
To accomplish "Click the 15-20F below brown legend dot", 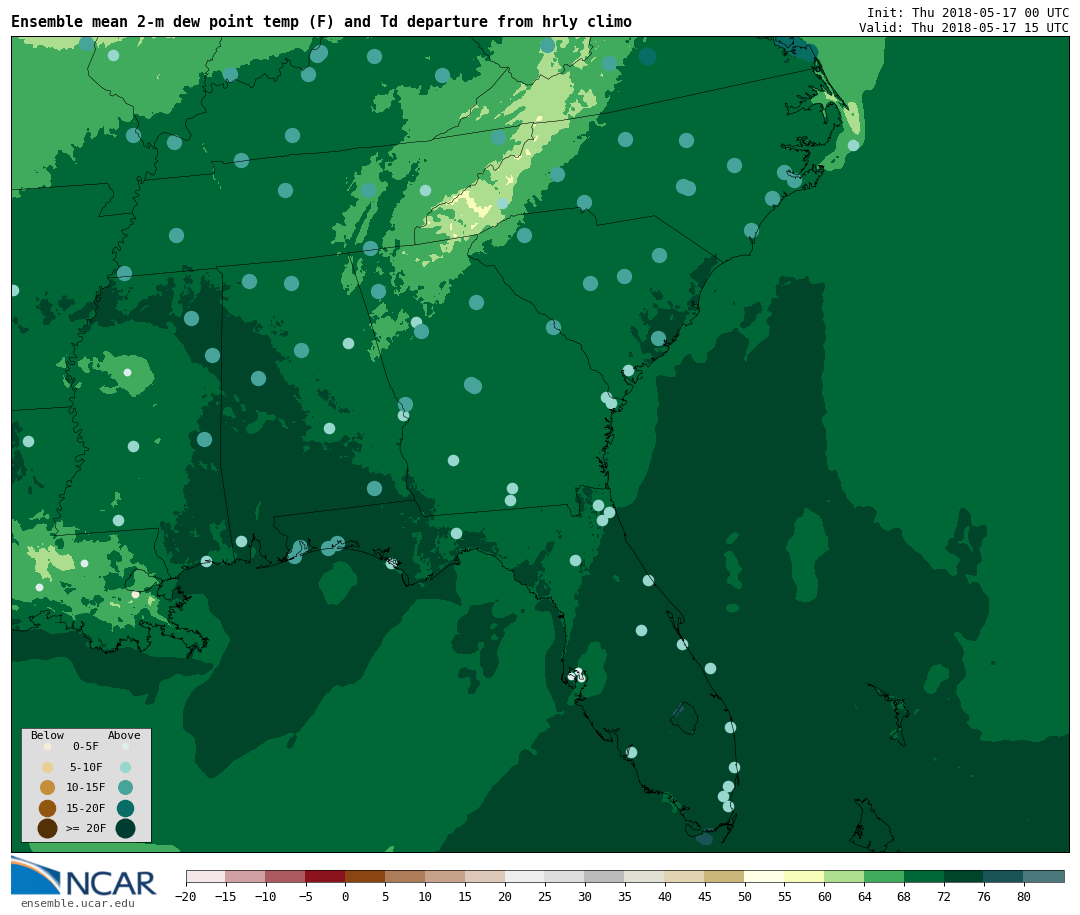I will [48, 808].
